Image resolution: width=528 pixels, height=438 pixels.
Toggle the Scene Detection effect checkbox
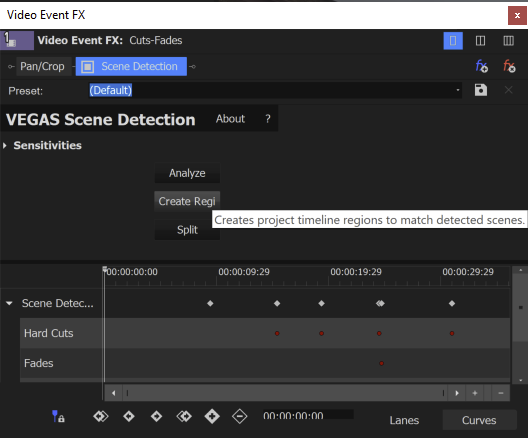(x=88, y=67)
